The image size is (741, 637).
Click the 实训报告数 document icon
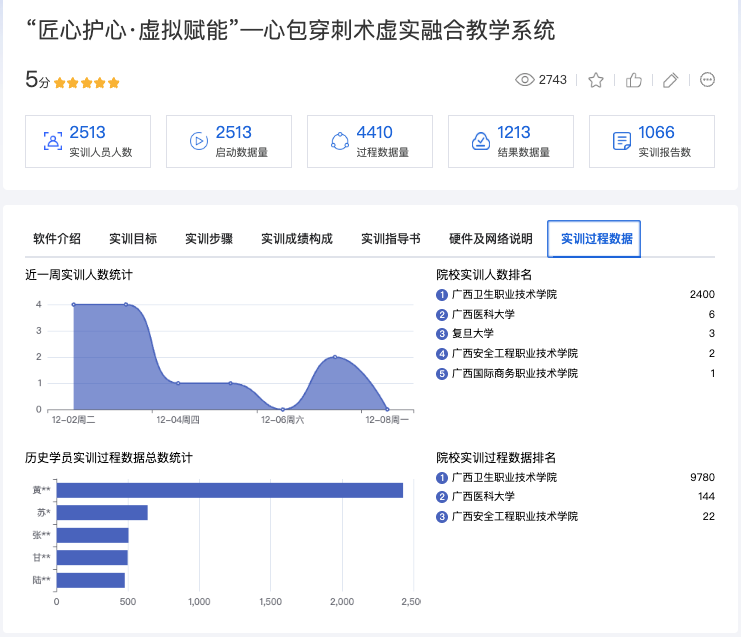point(621,141)
